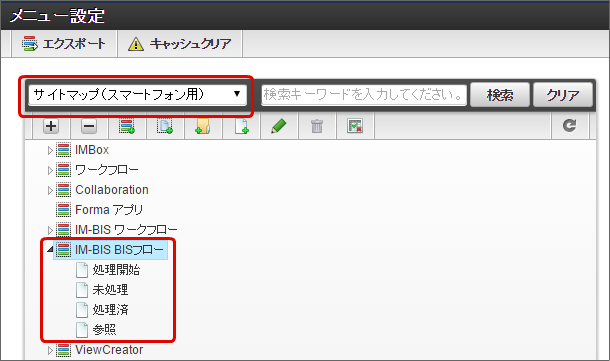The width and height of the screenshot is (610, 361).
Task: Select the ワークフロー menu group
Action: pos(107,170)
